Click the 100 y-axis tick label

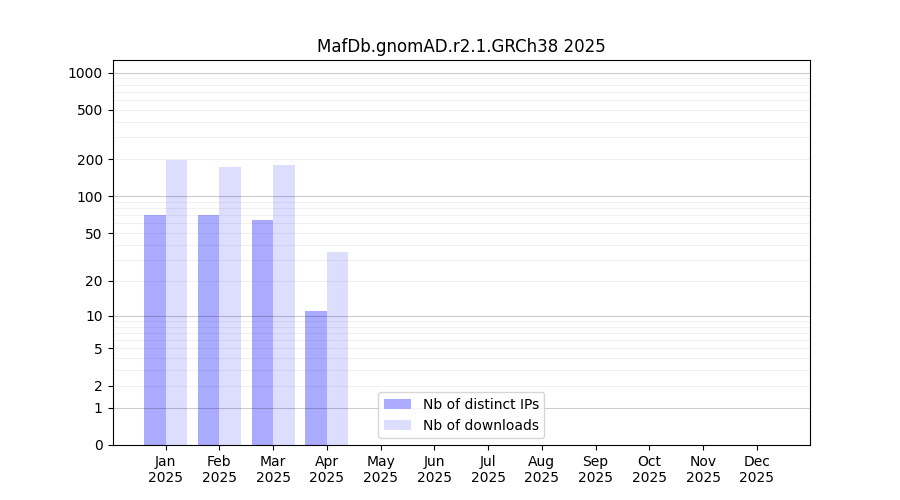(91, 197)
